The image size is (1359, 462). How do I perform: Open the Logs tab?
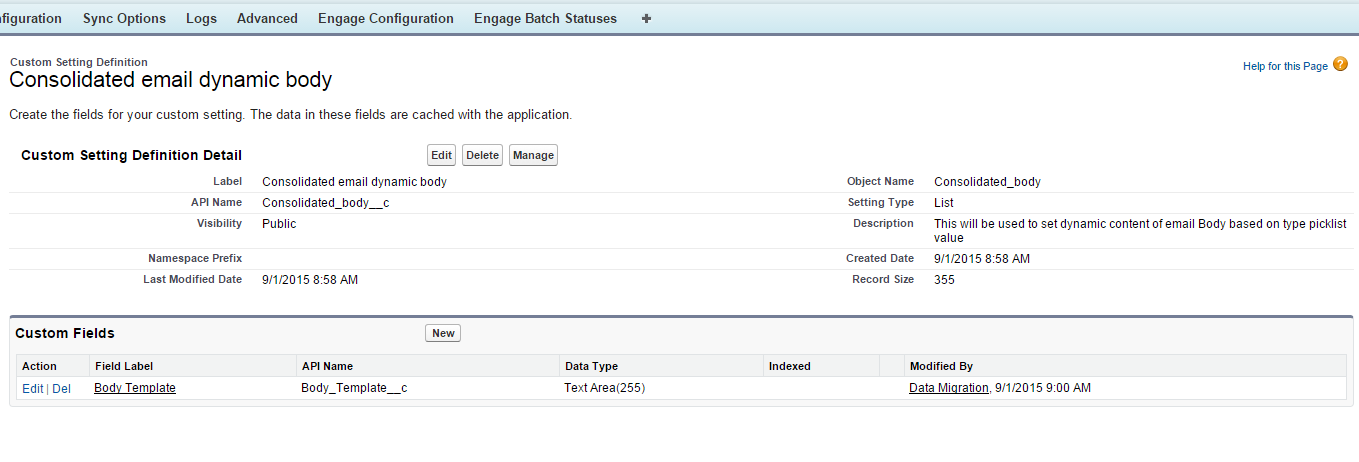tap(201, 18)
